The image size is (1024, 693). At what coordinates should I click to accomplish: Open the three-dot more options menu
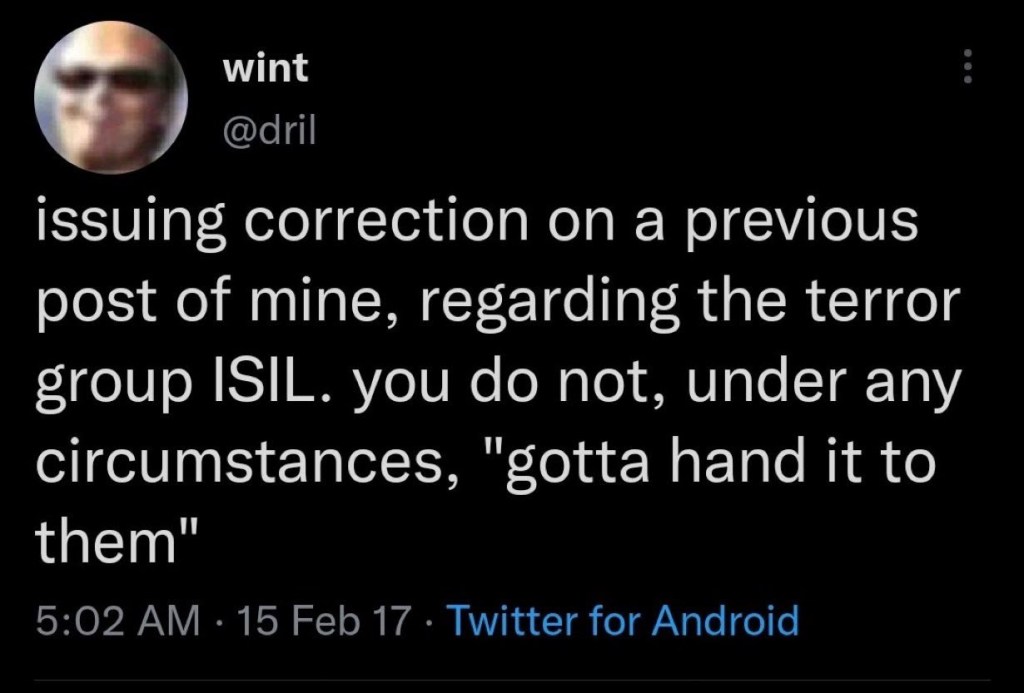point(965,68)
